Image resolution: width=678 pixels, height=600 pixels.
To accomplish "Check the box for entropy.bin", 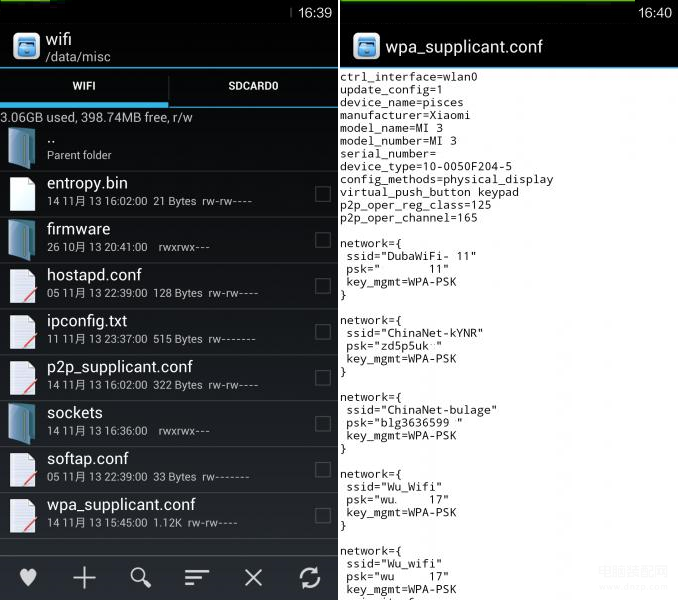I will [x=323, y=194].
